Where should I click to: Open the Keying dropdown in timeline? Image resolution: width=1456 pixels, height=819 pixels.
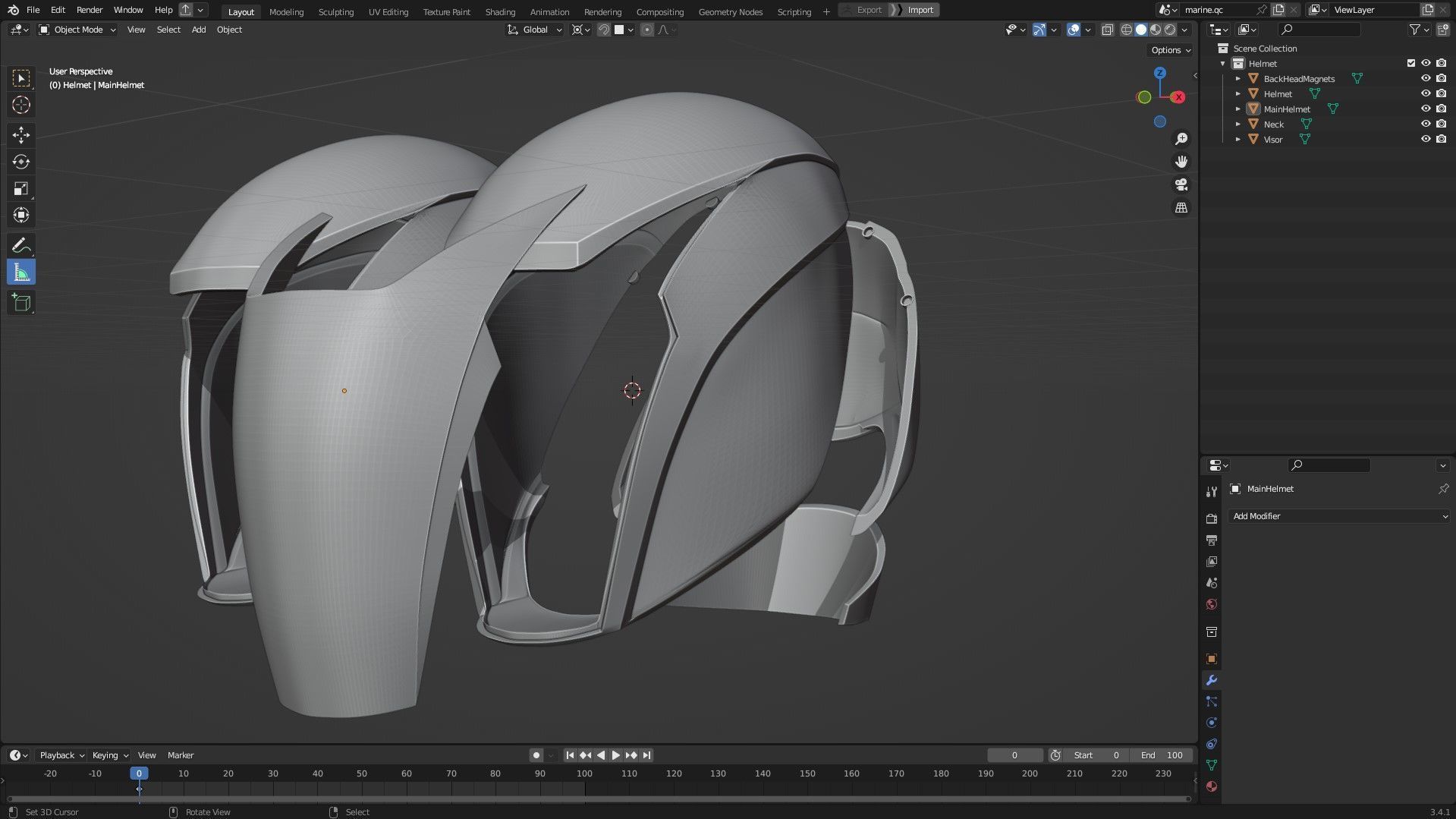(110, 755)
